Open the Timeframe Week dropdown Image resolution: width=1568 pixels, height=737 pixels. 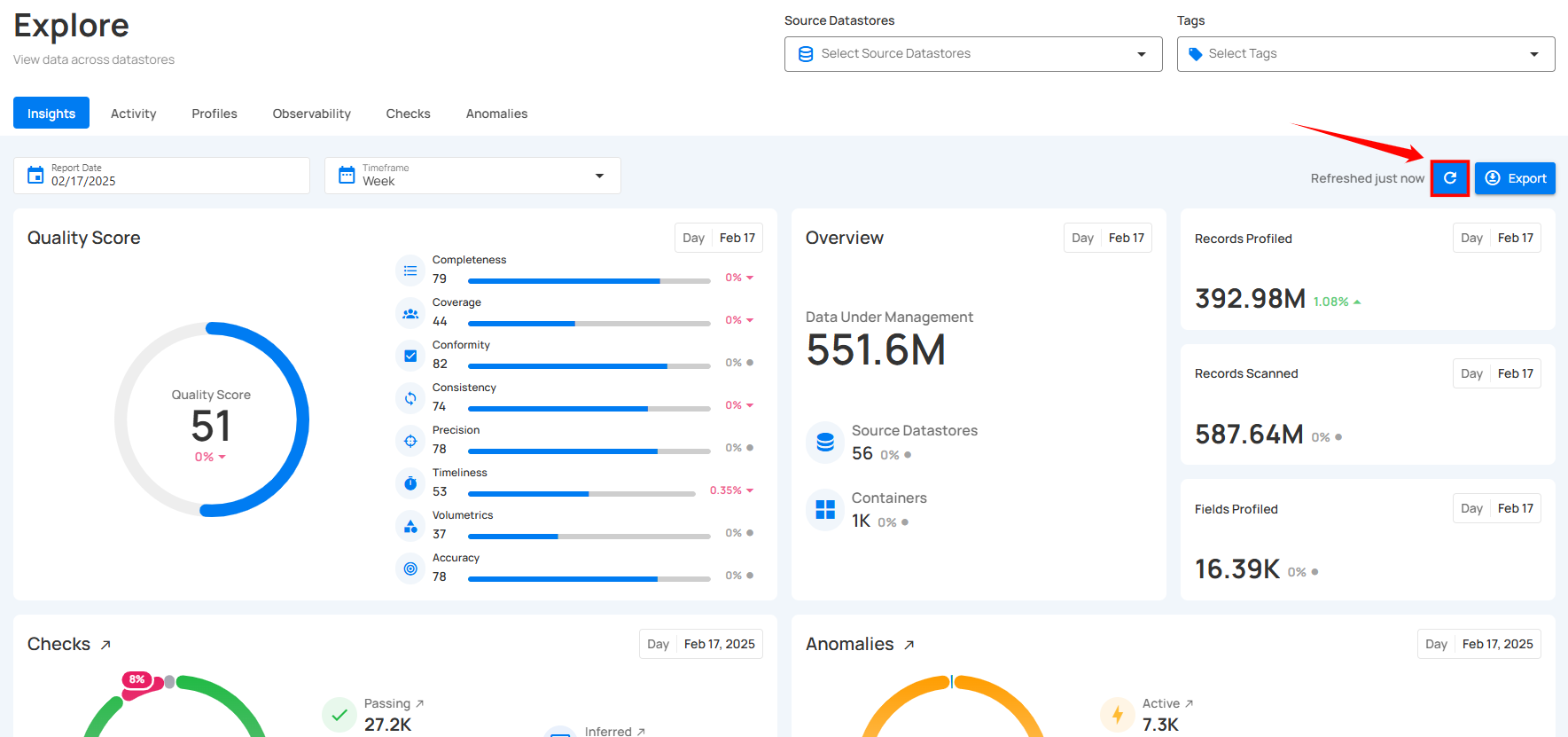(472, 176)
